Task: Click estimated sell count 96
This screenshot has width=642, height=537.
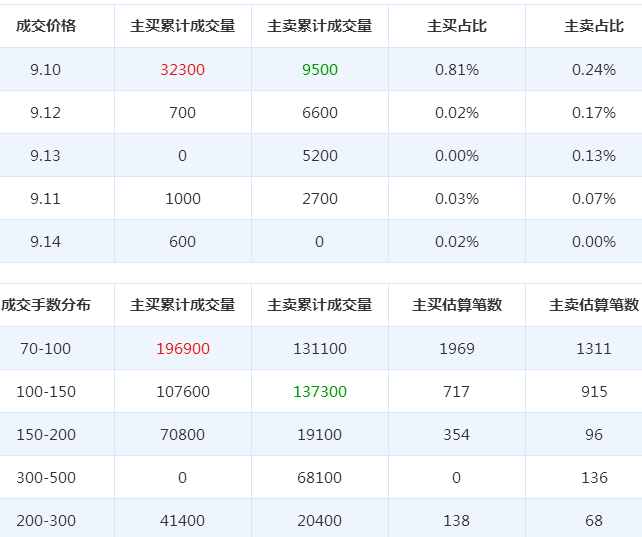Action: pos(594,435)
